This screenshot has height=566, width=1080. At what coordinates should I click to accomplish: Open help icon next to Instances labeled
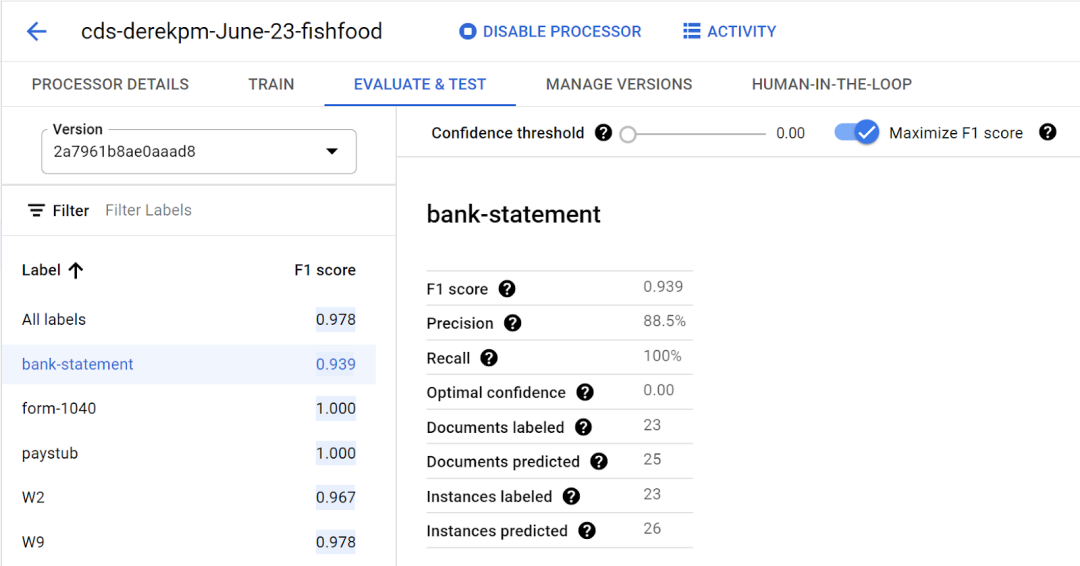coord(571,496)
